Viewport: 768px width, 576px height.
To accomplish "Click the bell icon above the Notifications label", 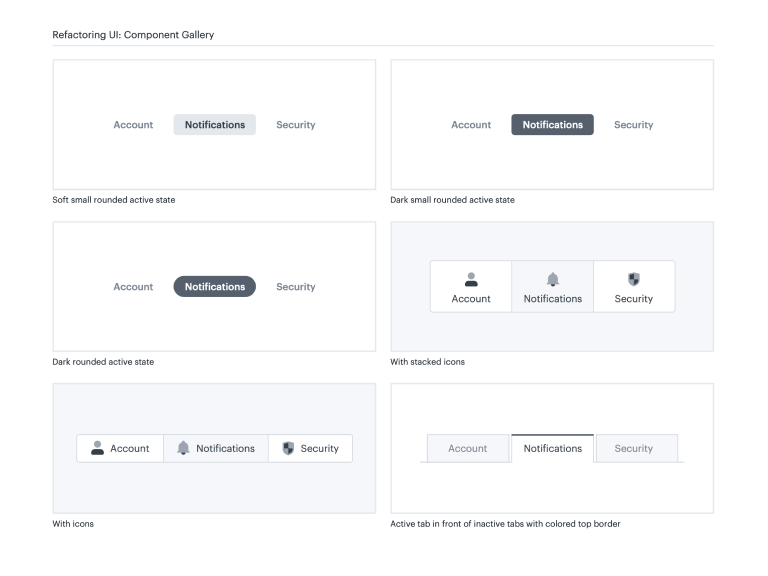I will click(552, 280).
